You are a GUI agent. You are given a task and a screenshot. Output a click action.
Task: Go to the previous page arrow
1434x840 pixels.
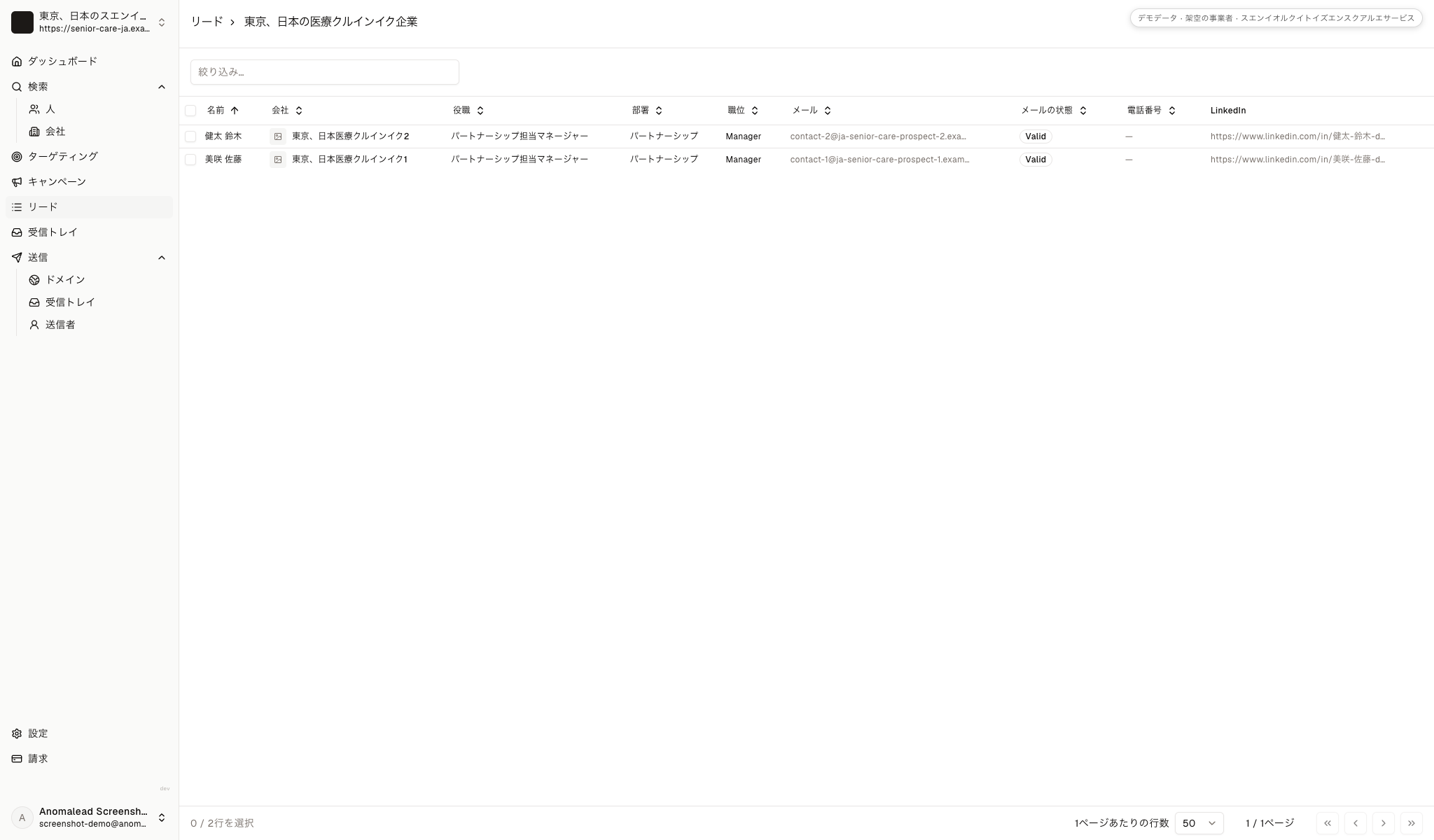tap(1356, 823)
